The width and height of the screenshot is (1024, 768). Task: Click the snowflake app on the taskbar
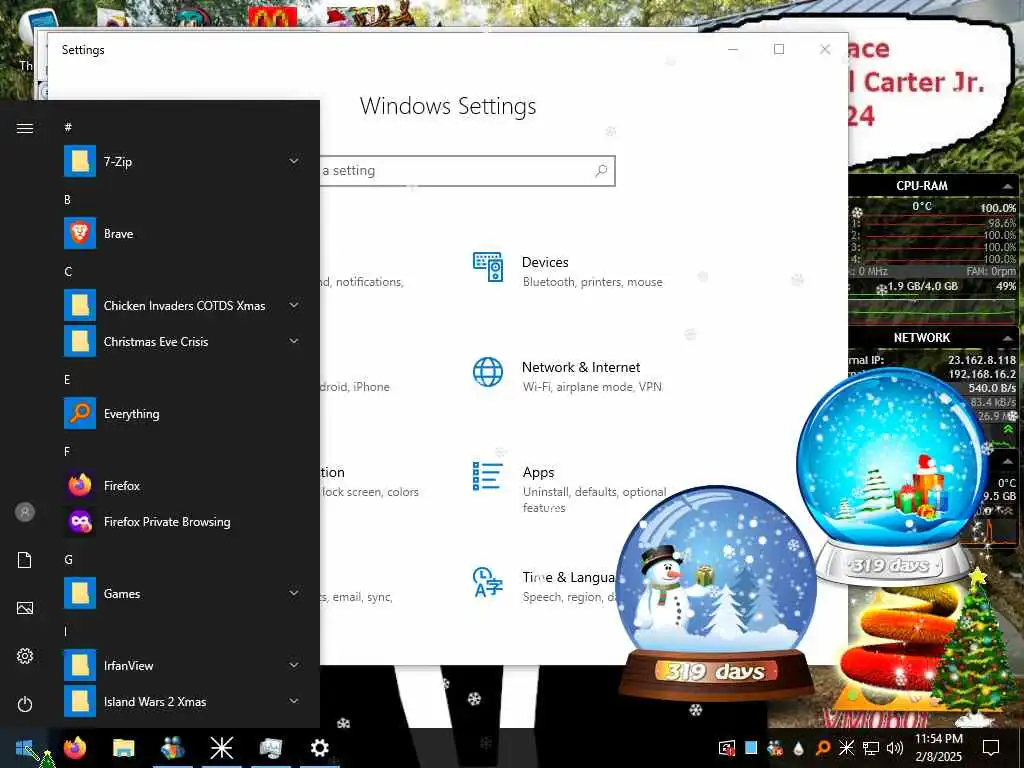pos(221,748)
